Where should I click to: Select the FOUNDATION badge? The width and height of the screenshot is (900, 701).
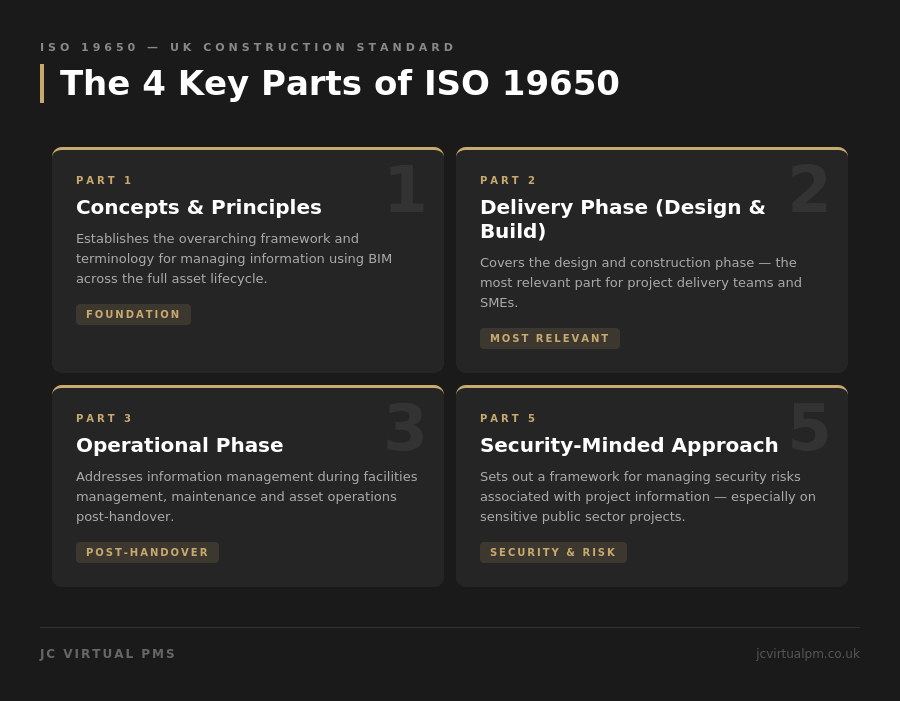point(133,314)
